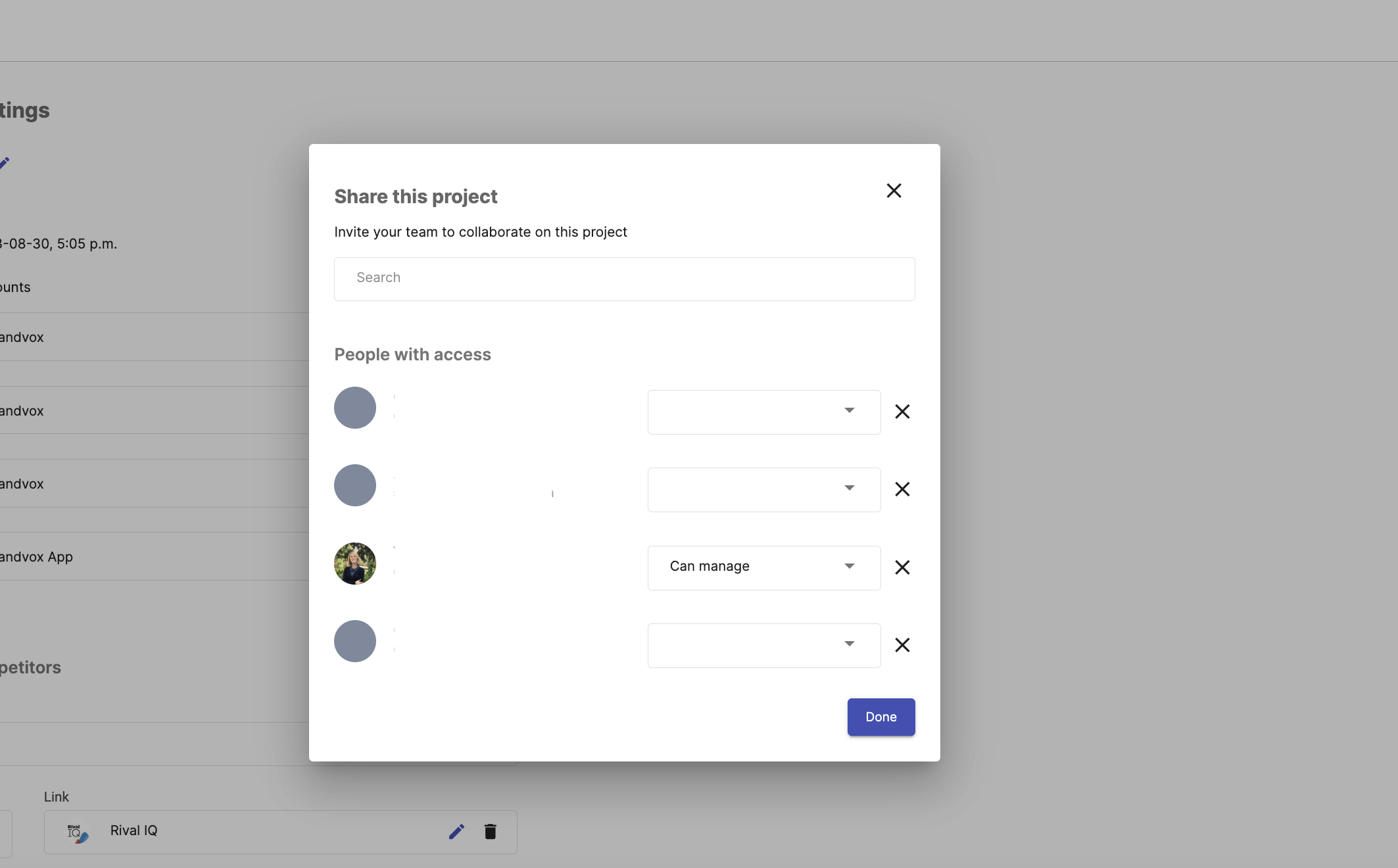Remove the second person from access list
This screenshot has height=868, width=1398.
(x=902, y=489)
